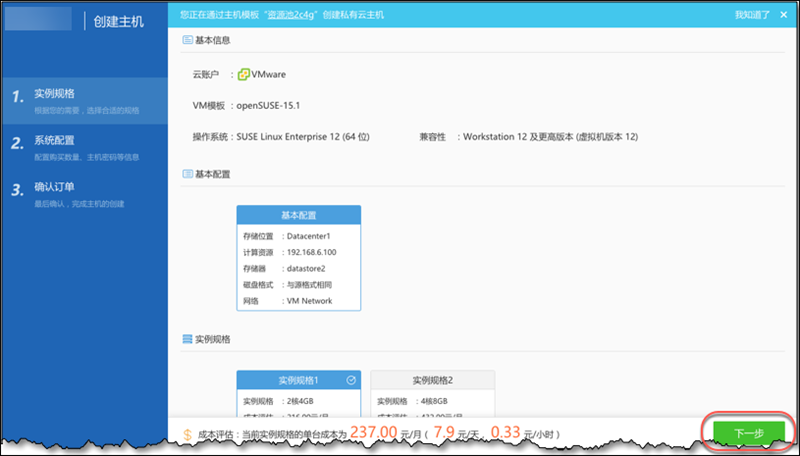The width and height of the screenshot is (800, 456).
Task: Click the 基本配置 section icon
Action: click(x=187, y=174)
